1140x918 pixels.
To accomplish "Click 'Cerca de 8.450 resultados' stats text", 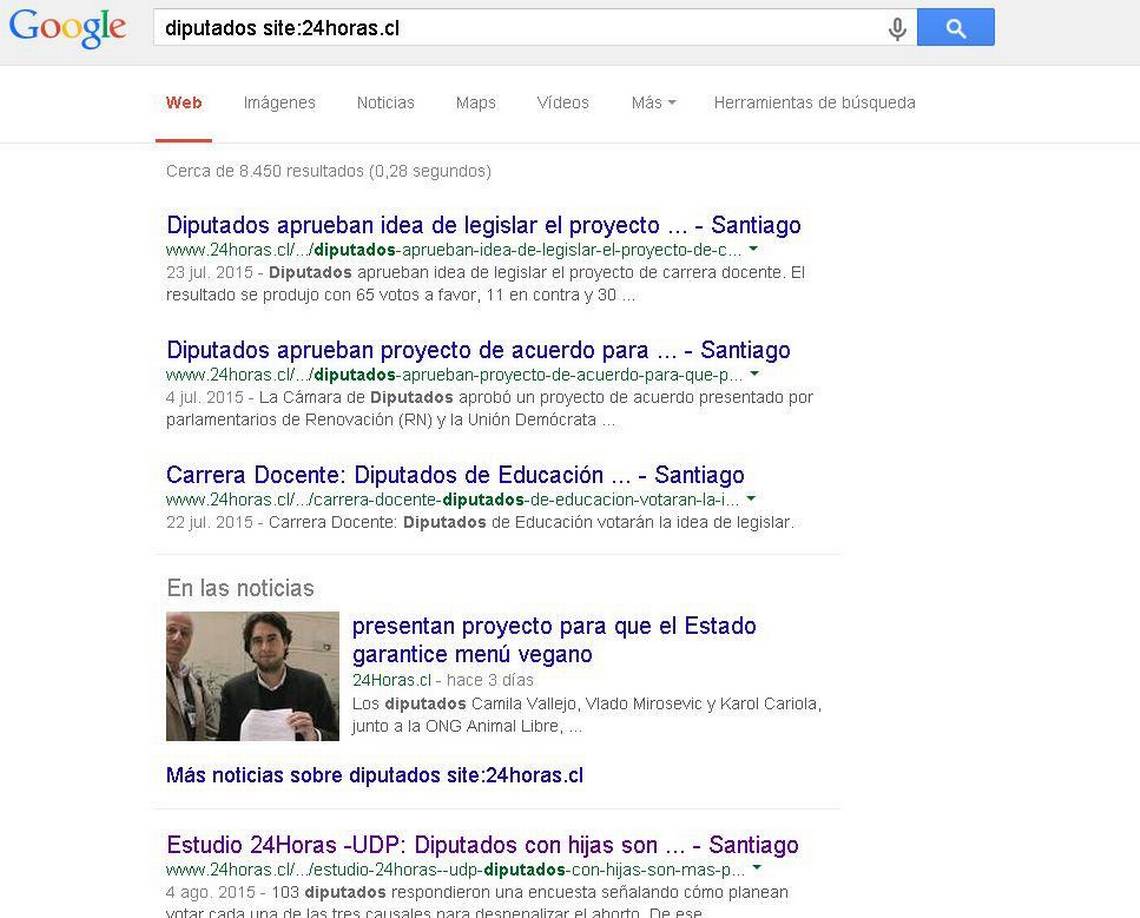I will click(329, 171).
